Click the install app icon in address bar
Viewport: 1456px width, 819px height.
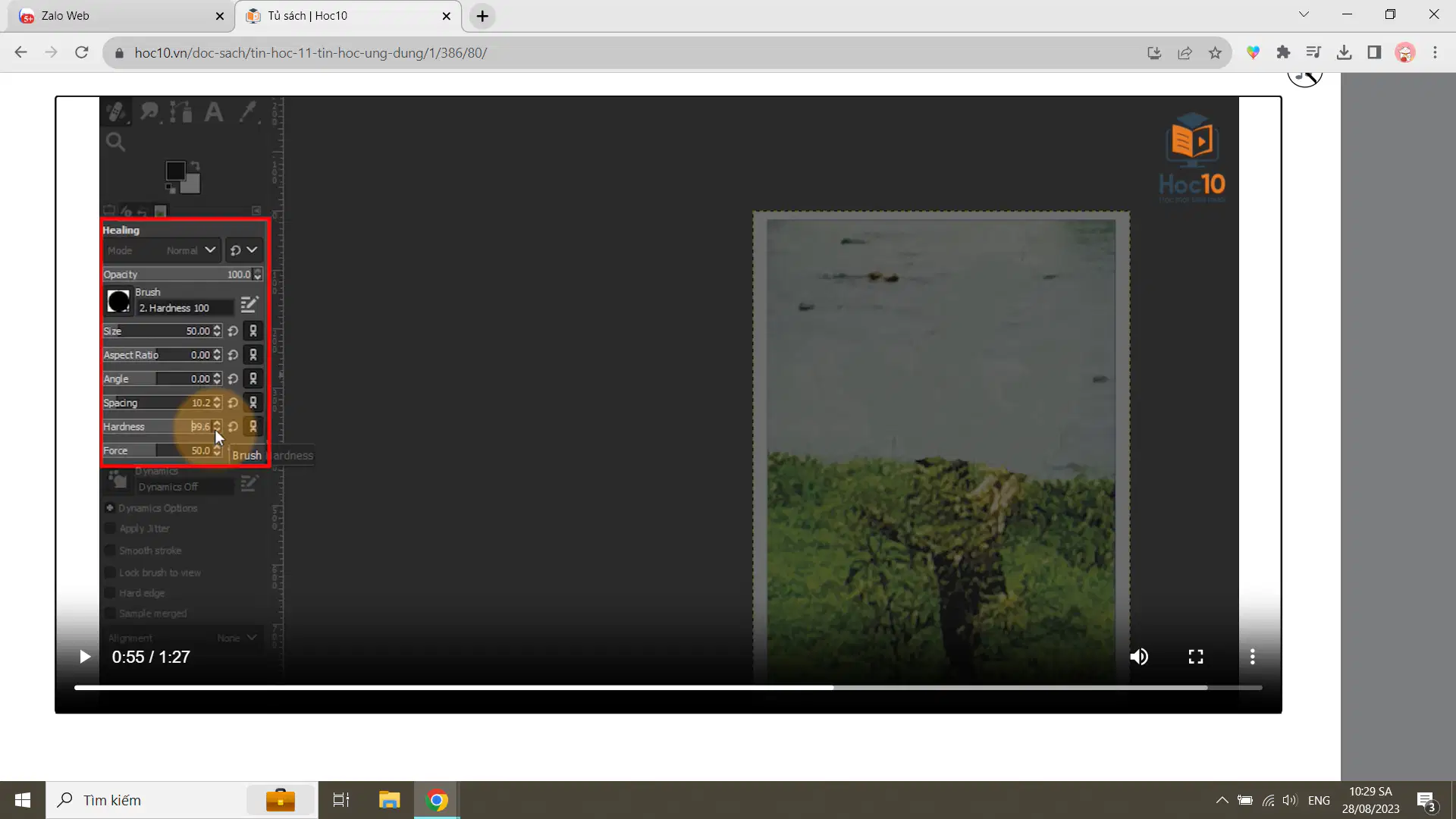tap(1154, 52)
